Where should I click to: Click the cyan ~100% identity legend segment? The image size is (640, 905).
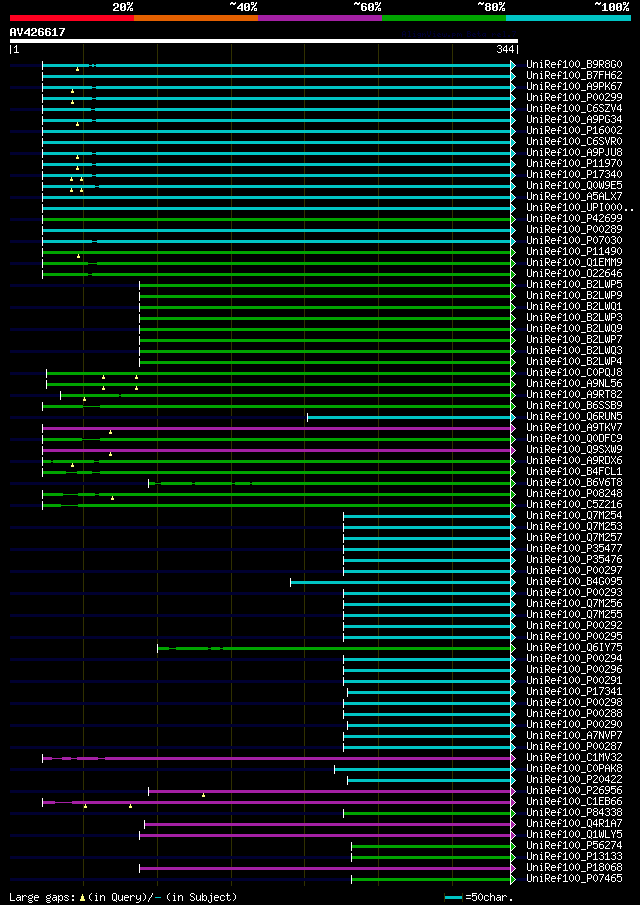(568, 18)
